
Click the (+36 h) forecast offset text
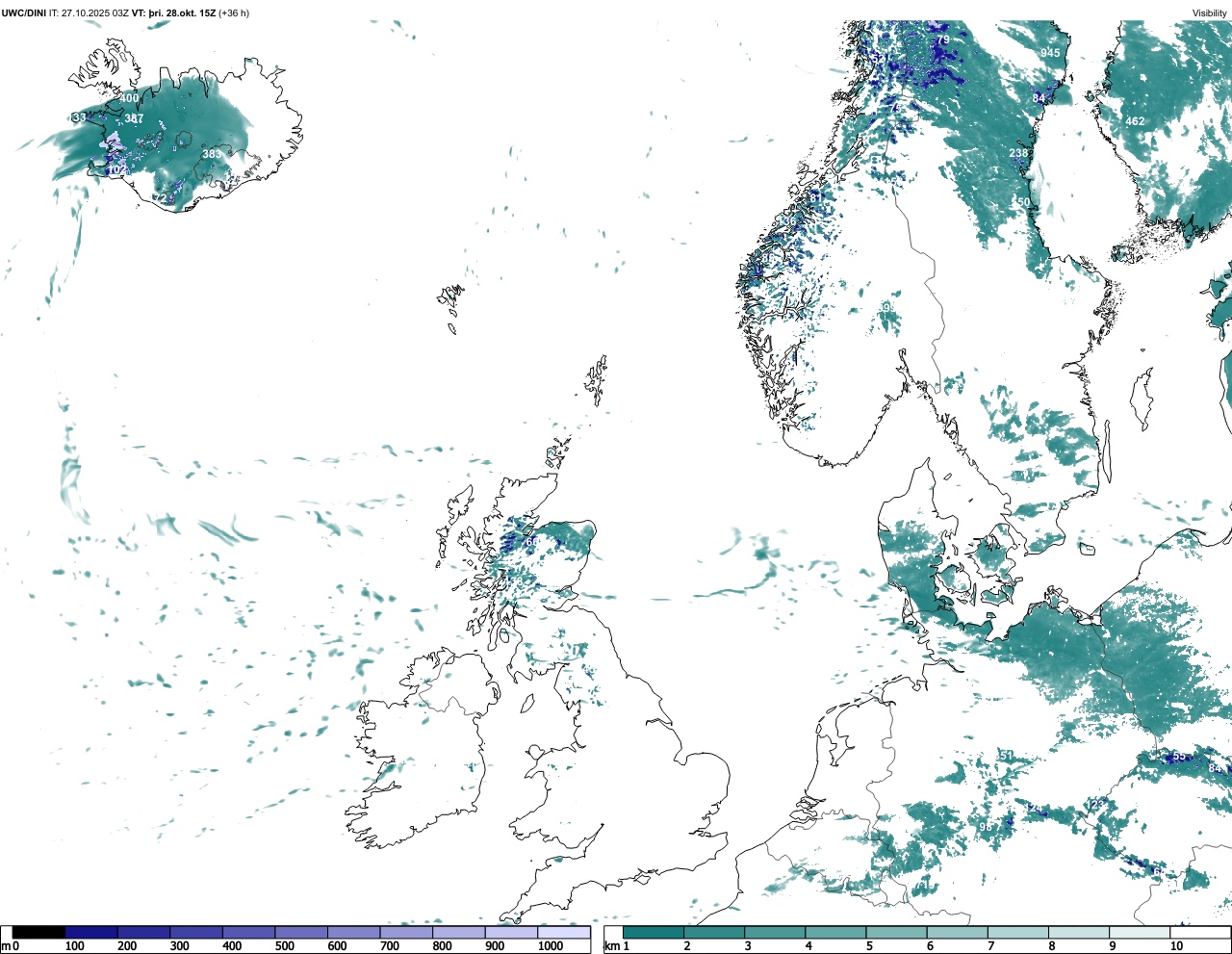[x=234, y=13]
